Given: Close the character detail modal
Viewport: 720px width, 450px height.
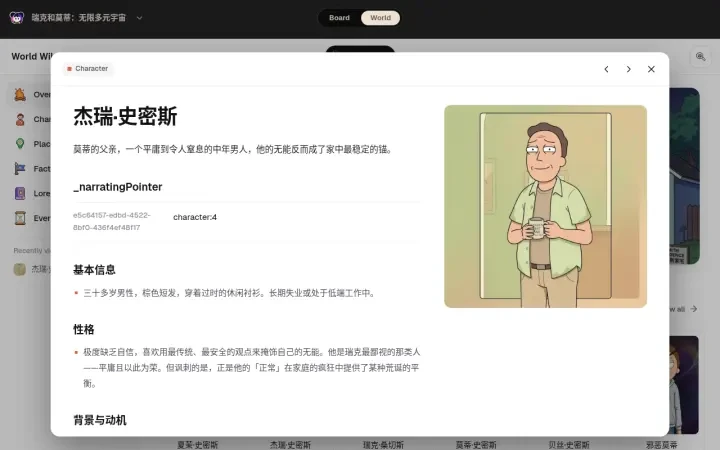Looking at the screenshot, I should coord(651,69).
